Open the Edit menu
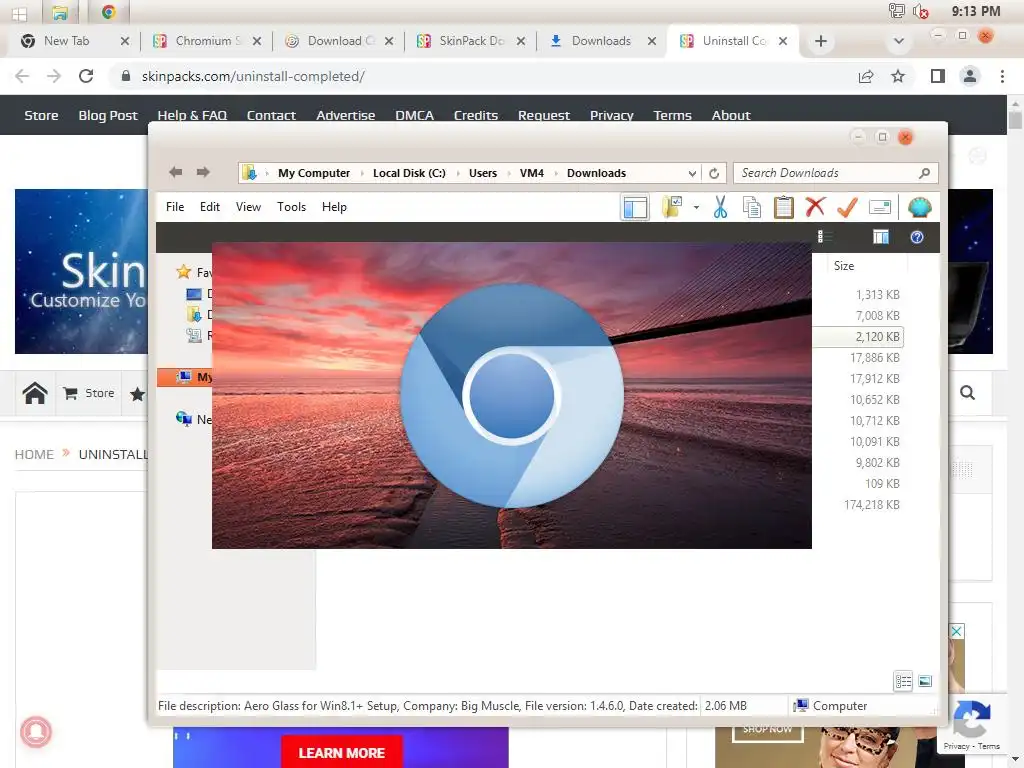Viewport: 1024px width, 768px height. click(x=210, y=207)
